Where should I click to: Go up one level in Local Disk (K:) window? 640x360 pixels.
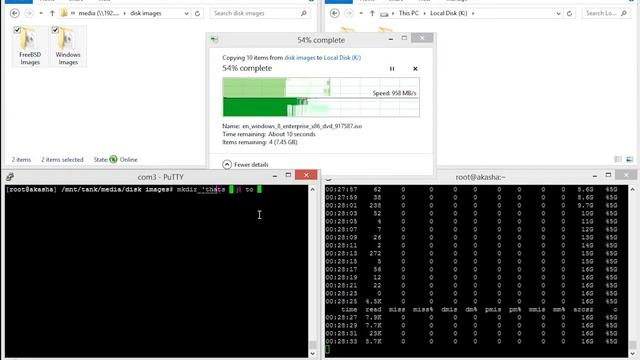372,13
